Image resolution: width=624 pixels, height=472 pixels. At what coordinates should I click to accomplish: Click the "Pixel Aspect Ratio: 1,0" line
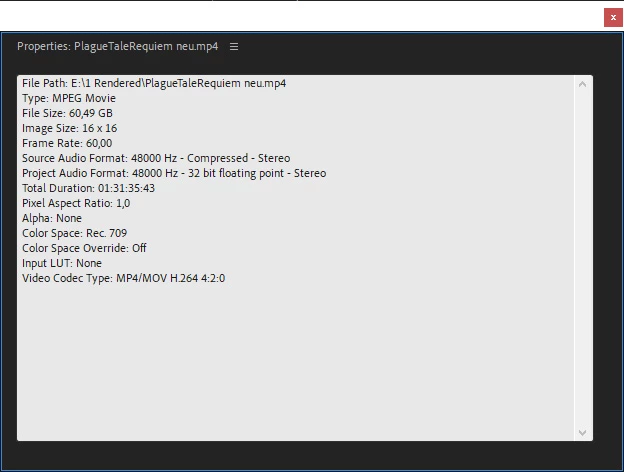coord(76,203)
